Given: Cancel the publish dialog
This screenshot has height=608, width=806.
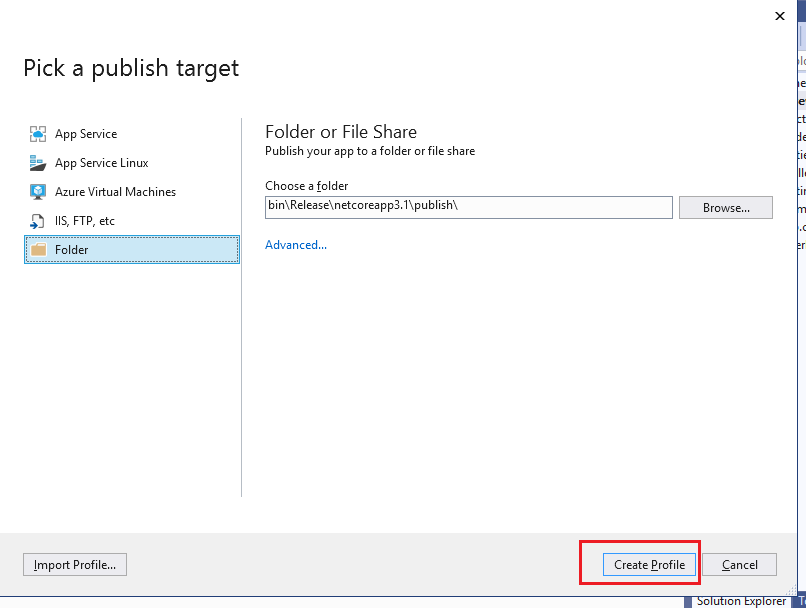Looking at the screenshot, I should pos(739,564).
